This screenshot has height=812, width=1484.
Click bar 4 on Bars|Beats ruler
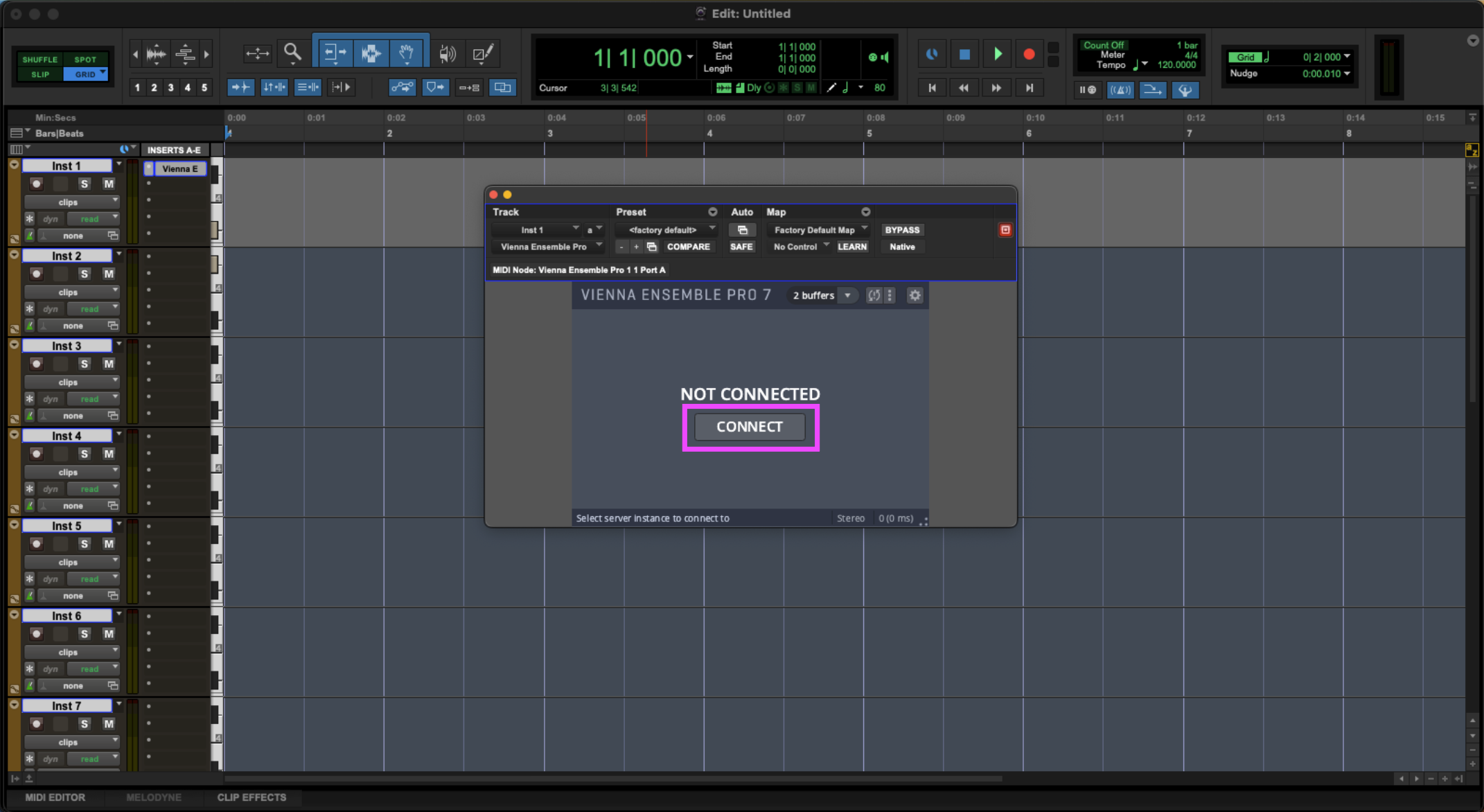709,133
